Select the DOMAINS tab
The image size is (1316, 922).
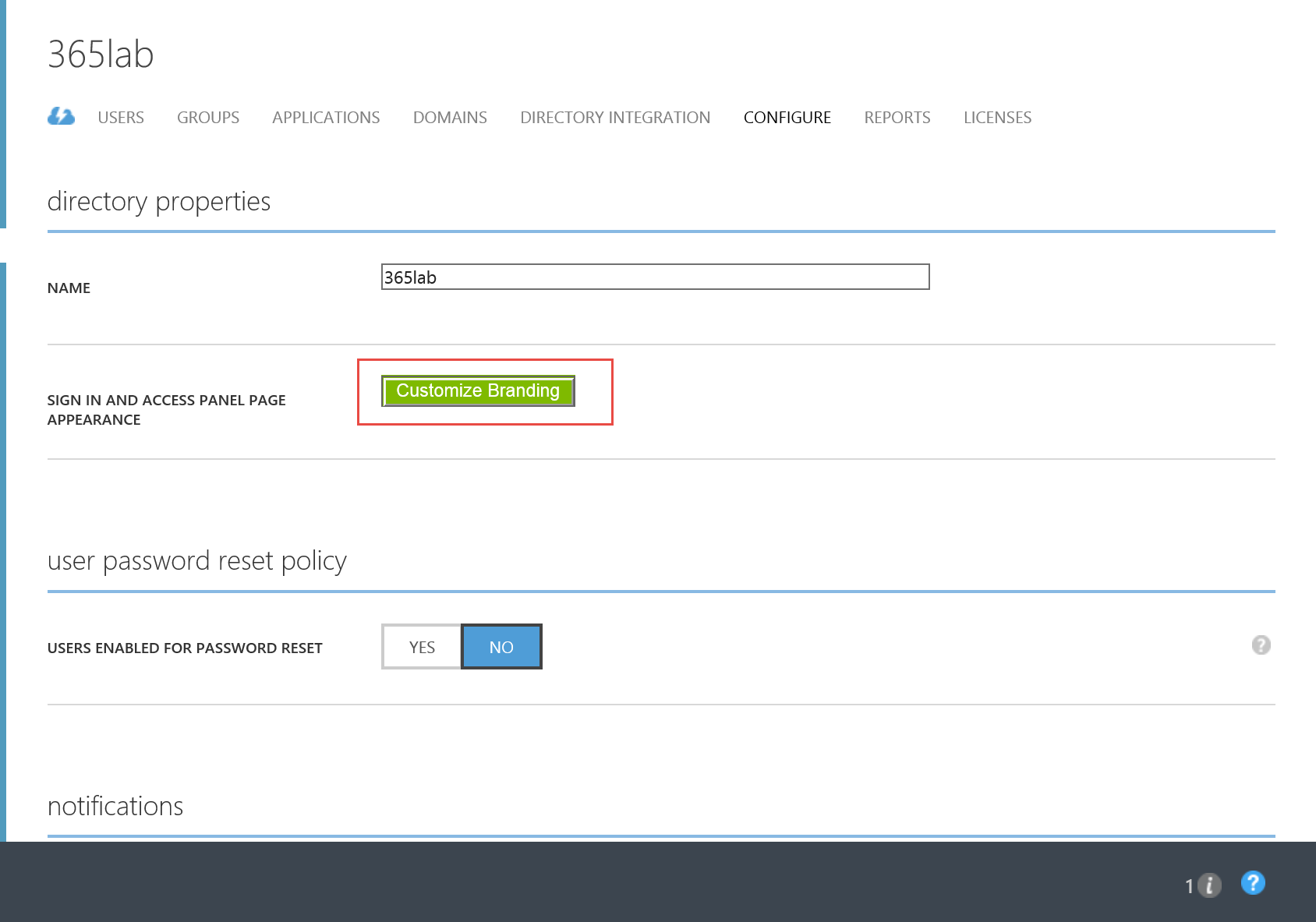pos(450,118)
